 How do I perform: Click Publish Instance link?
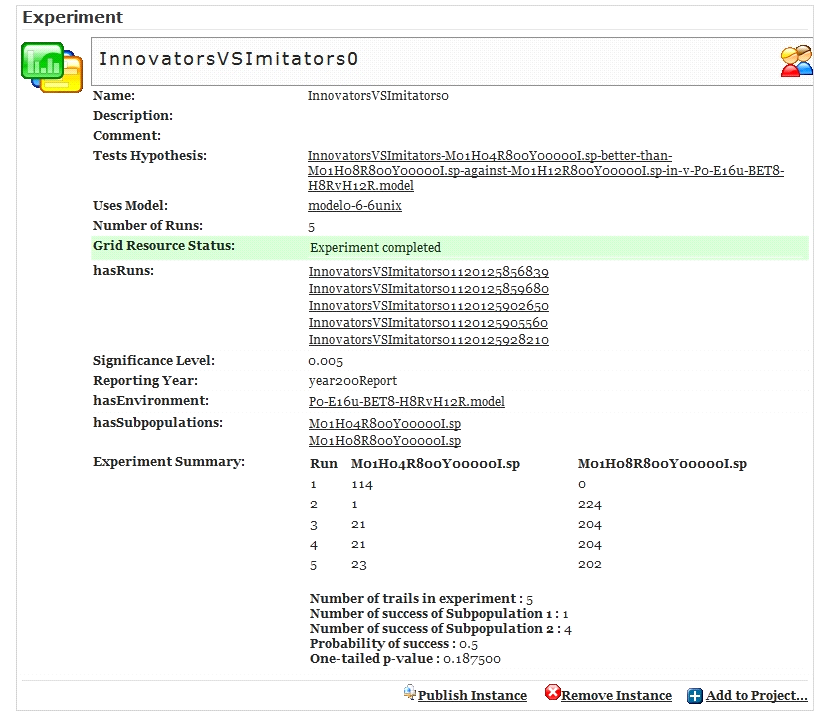click(x=472, y=696)
